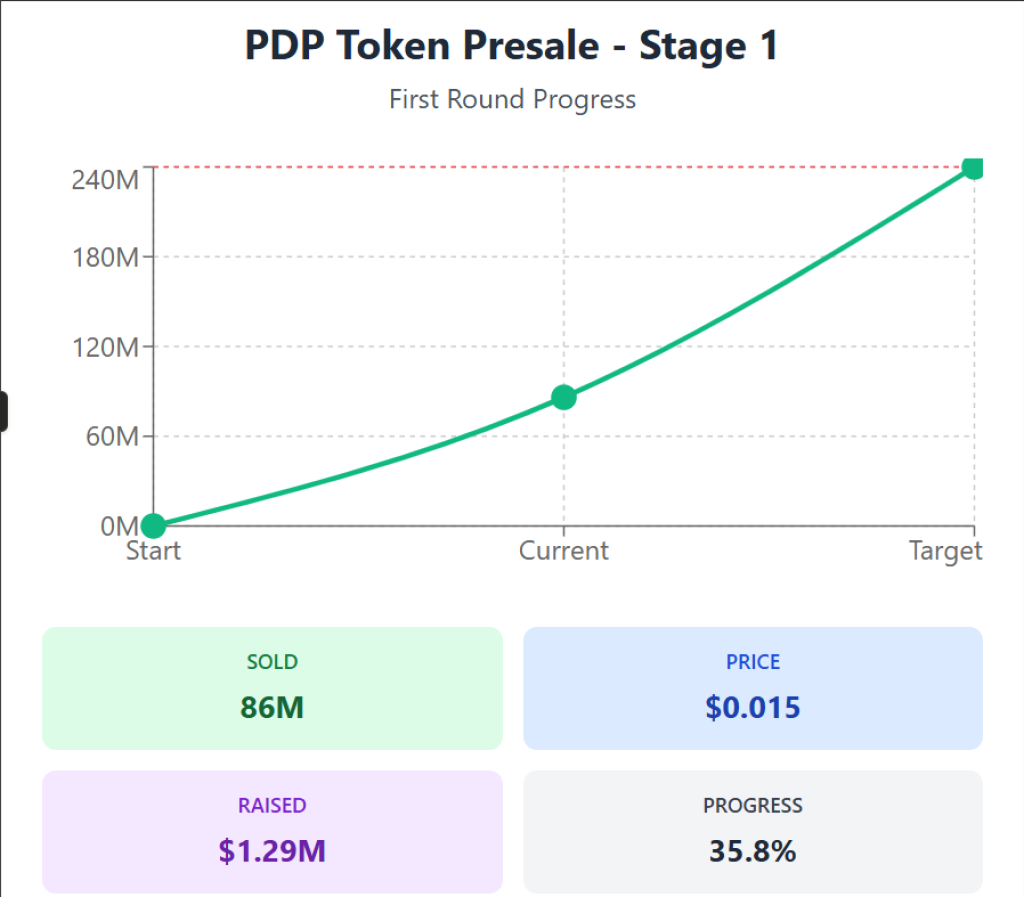Select the PRICE stat card
The image size is (1024, 897).
point(753,688)
